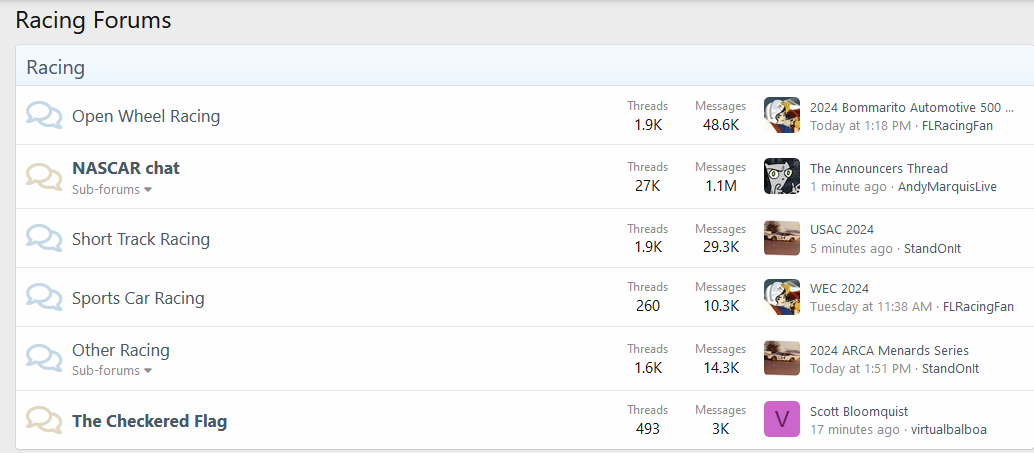The image size is (1034, 453).
Task: Expand Sub-forums under NASCAR chat
Action: [x=111, y=189]
